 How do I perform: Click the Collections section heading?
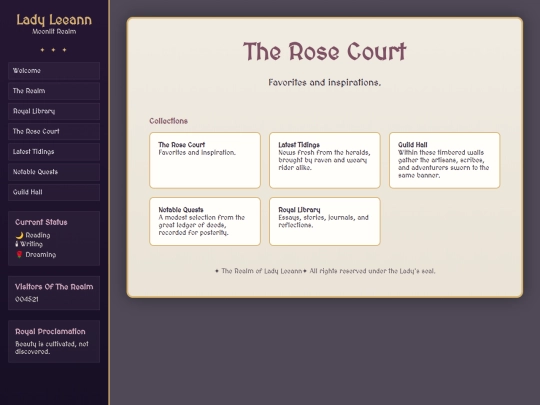click(x=168, y=121)
